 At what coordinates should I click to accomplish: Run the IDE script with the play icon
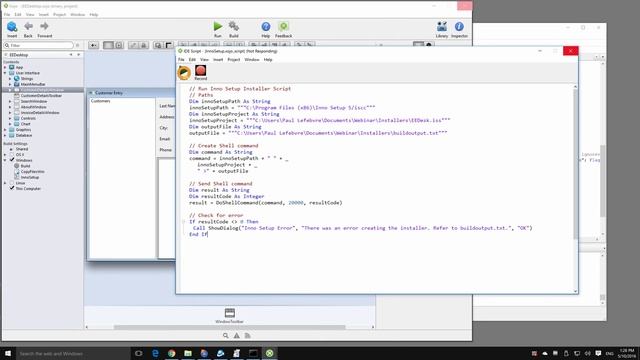[x=184, y=73]
